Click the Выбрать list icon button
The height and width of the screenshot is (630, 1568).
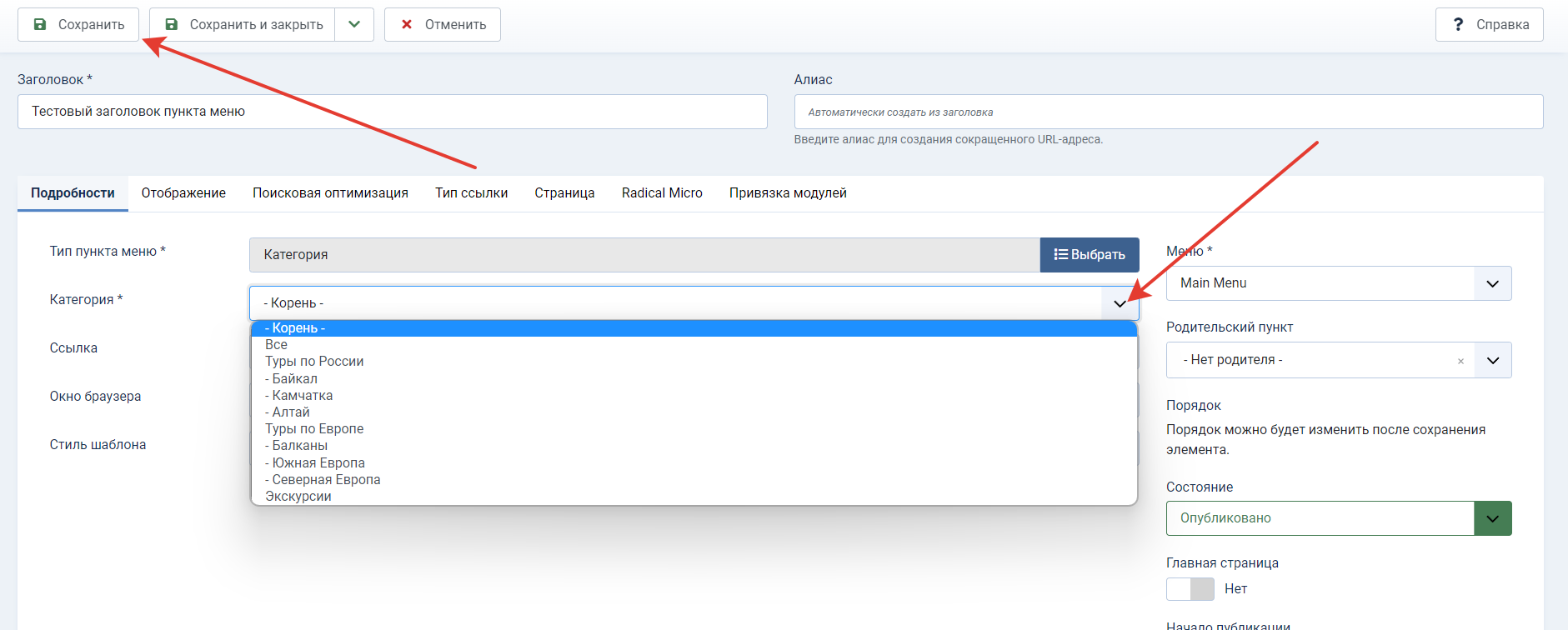pos(1090,254)
